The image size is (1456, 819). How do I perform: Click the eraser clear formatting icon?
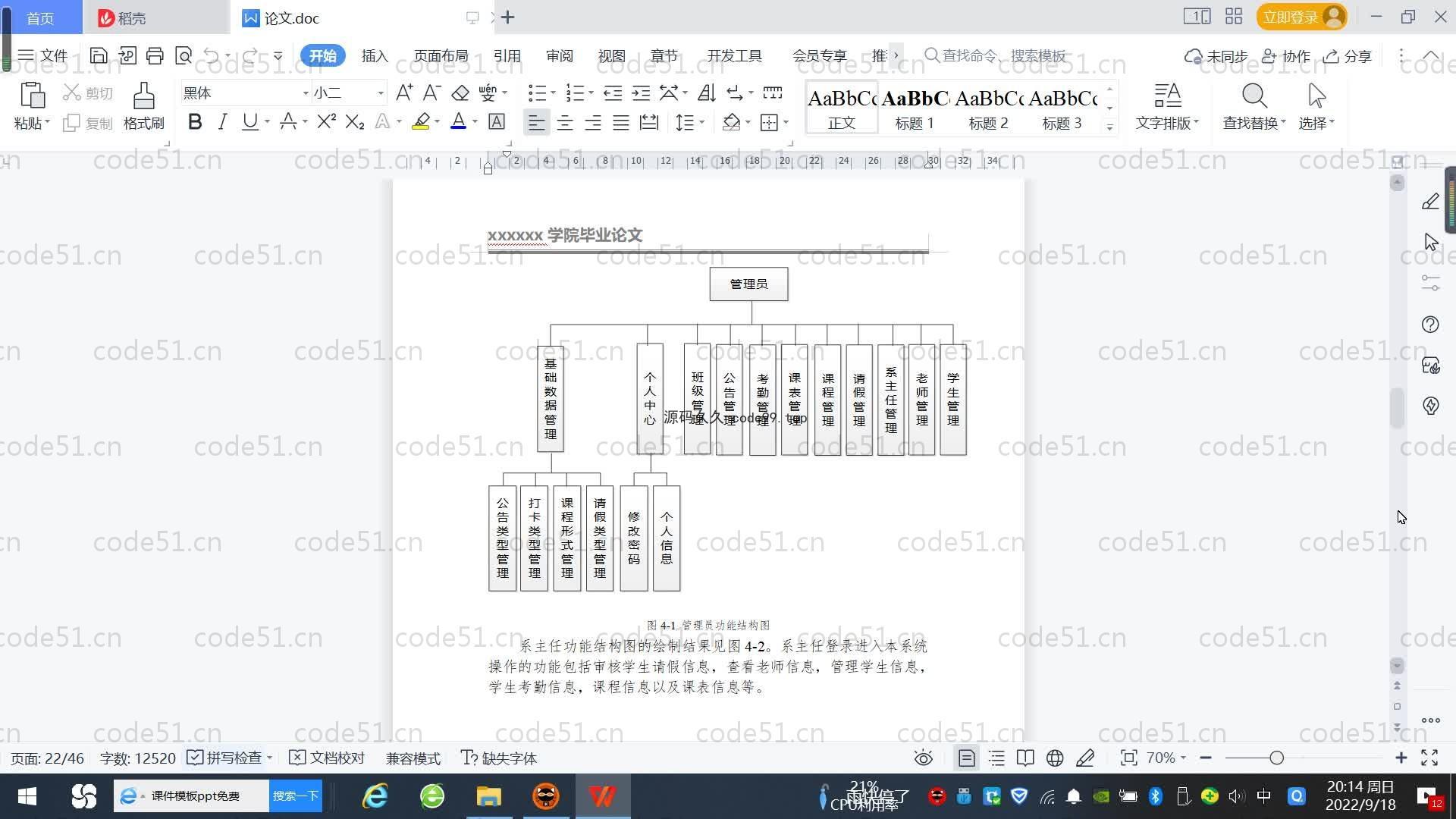(460, 93)
